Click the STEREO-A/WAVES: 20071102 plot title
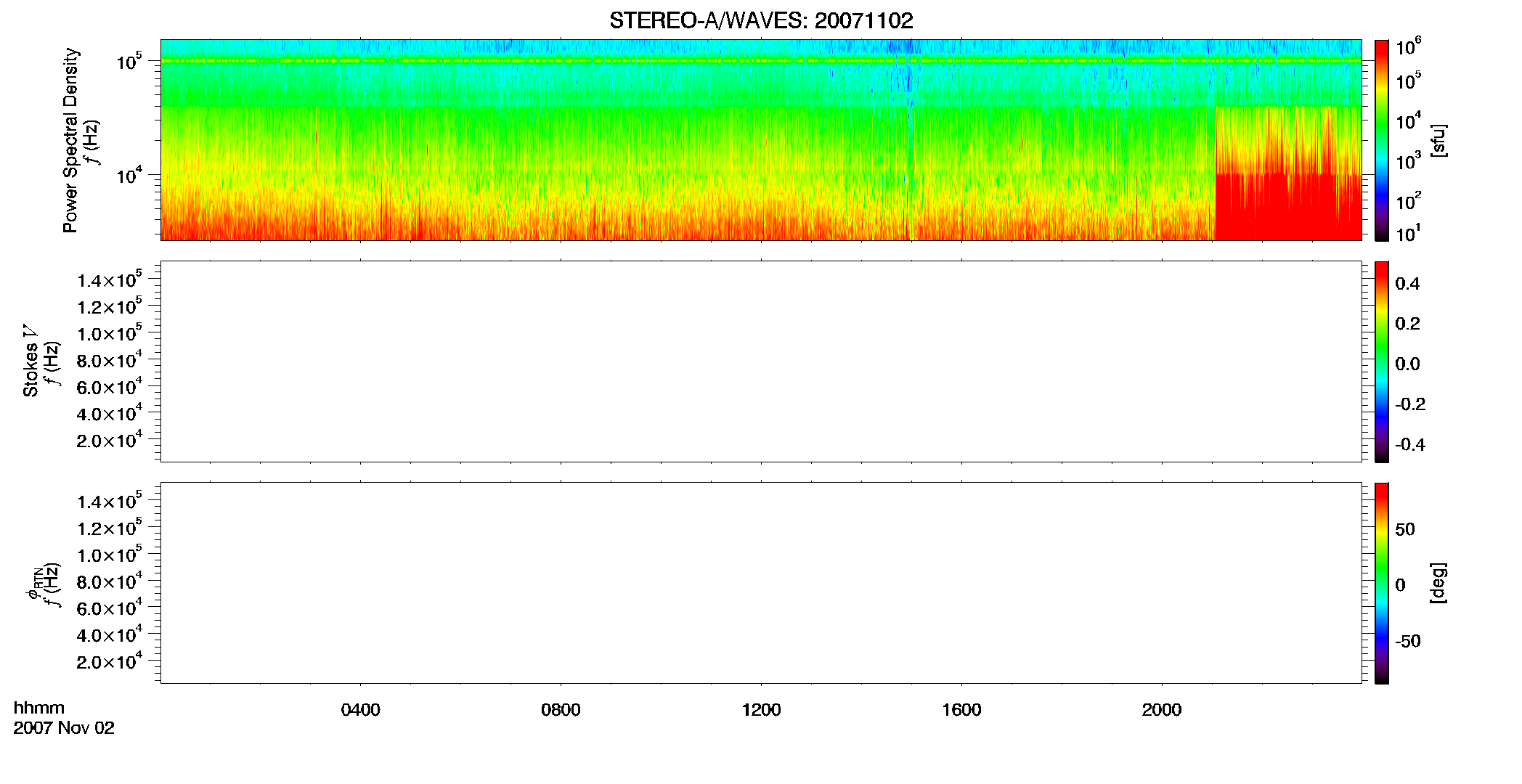 coord(761,20)
